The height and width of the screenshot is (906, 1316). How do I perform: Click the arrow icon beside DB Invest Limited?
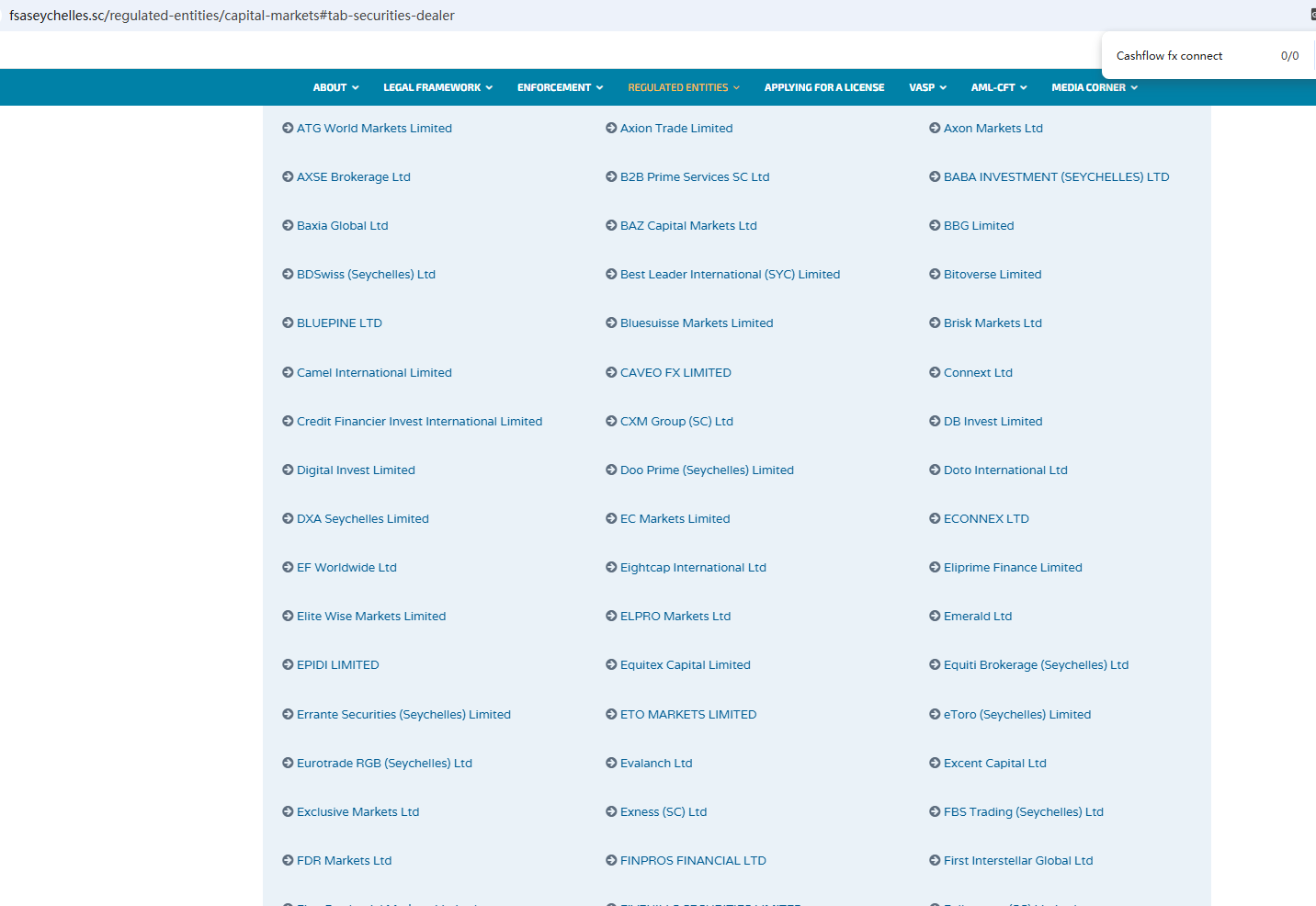(x=935, y=422)
